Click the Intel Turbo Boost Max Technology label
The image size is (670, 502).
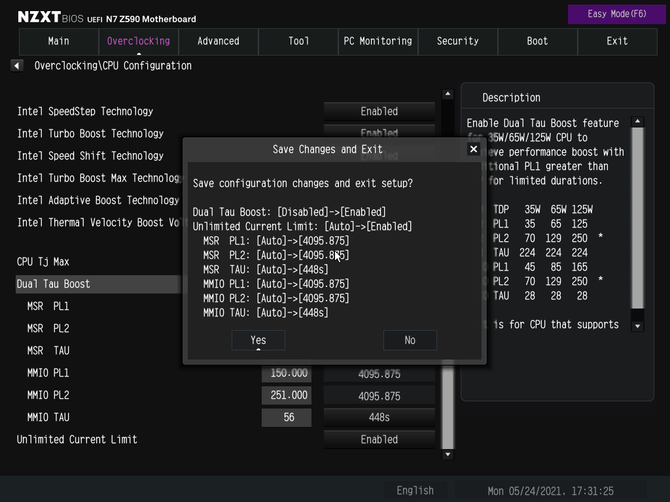[x=99, y=178]
